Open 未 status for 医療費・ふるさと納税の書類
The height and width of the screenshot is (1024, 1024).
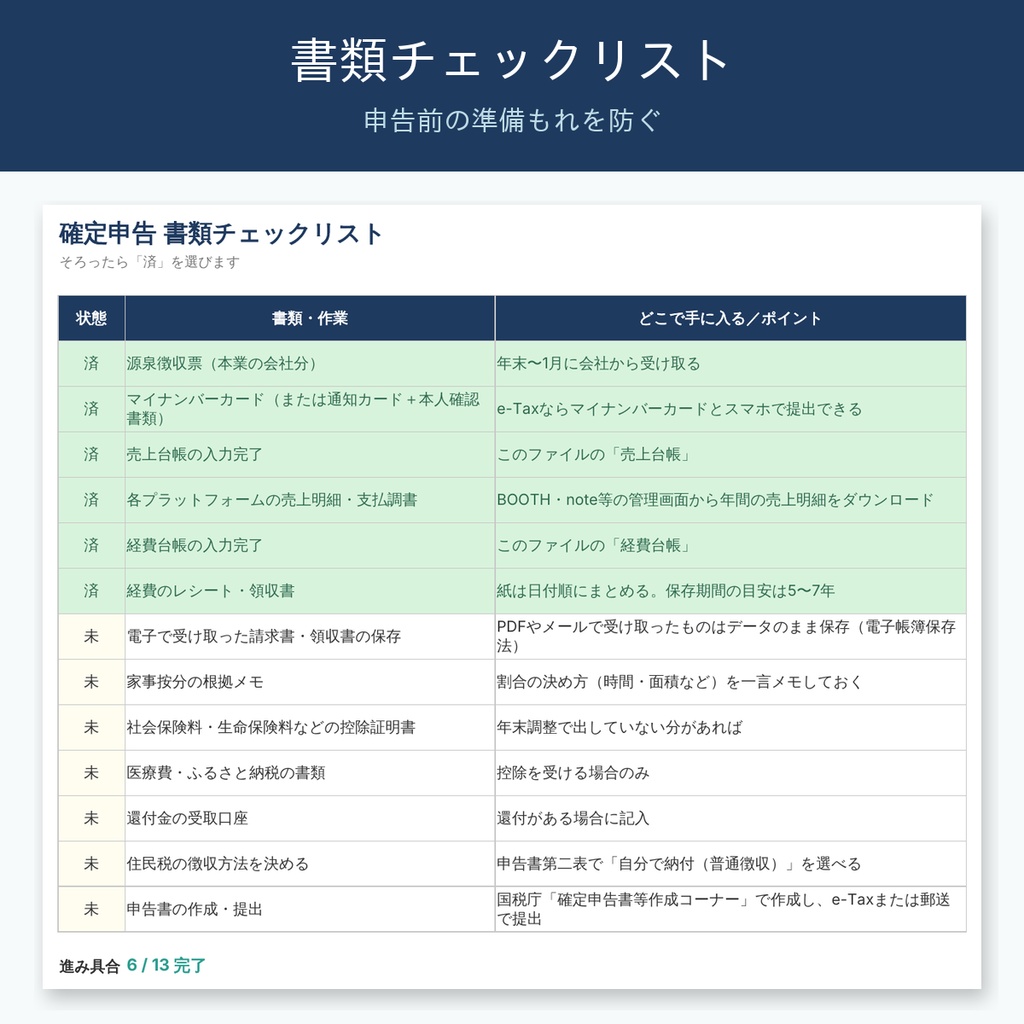(91, 773)
